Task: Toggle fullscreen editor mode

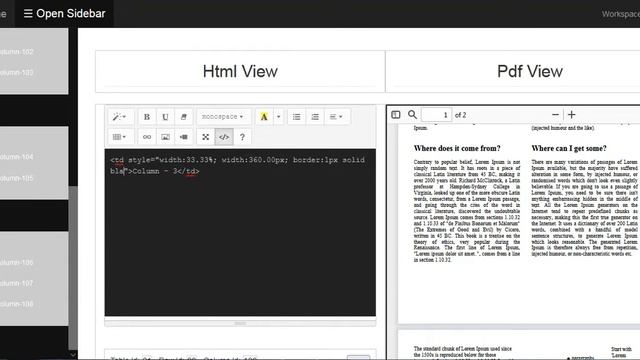Action: point(205,137)
